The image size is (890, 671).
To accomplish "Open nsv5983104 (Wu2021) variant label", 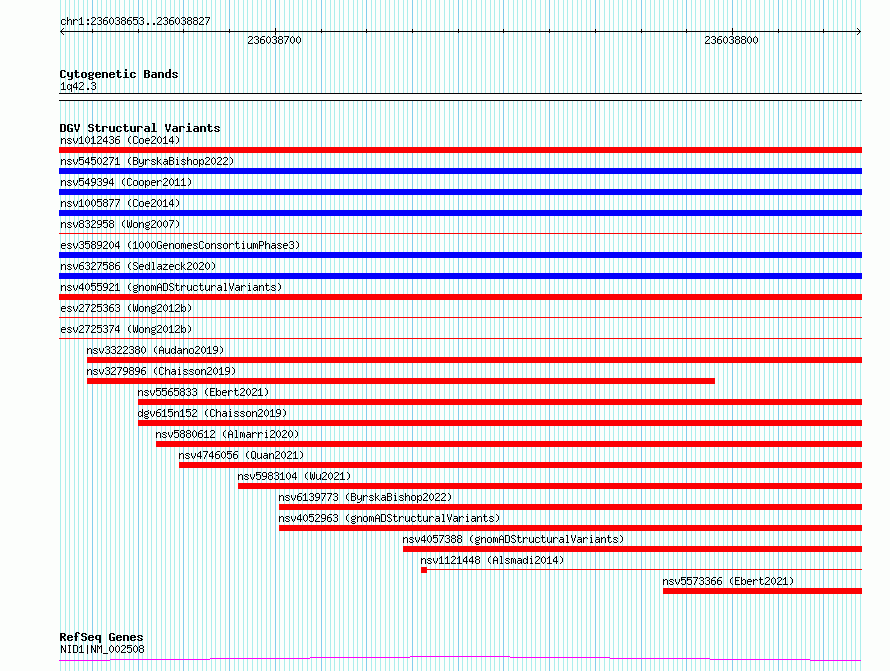I will pos(294,476).
